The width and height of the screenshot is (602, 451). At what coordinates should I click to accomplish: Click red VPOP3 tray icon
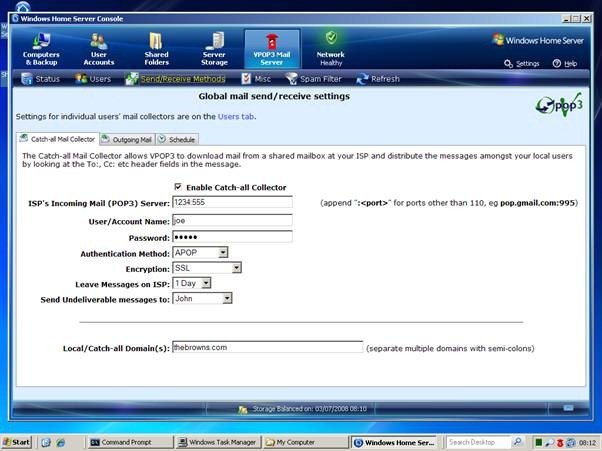(560, 443)
